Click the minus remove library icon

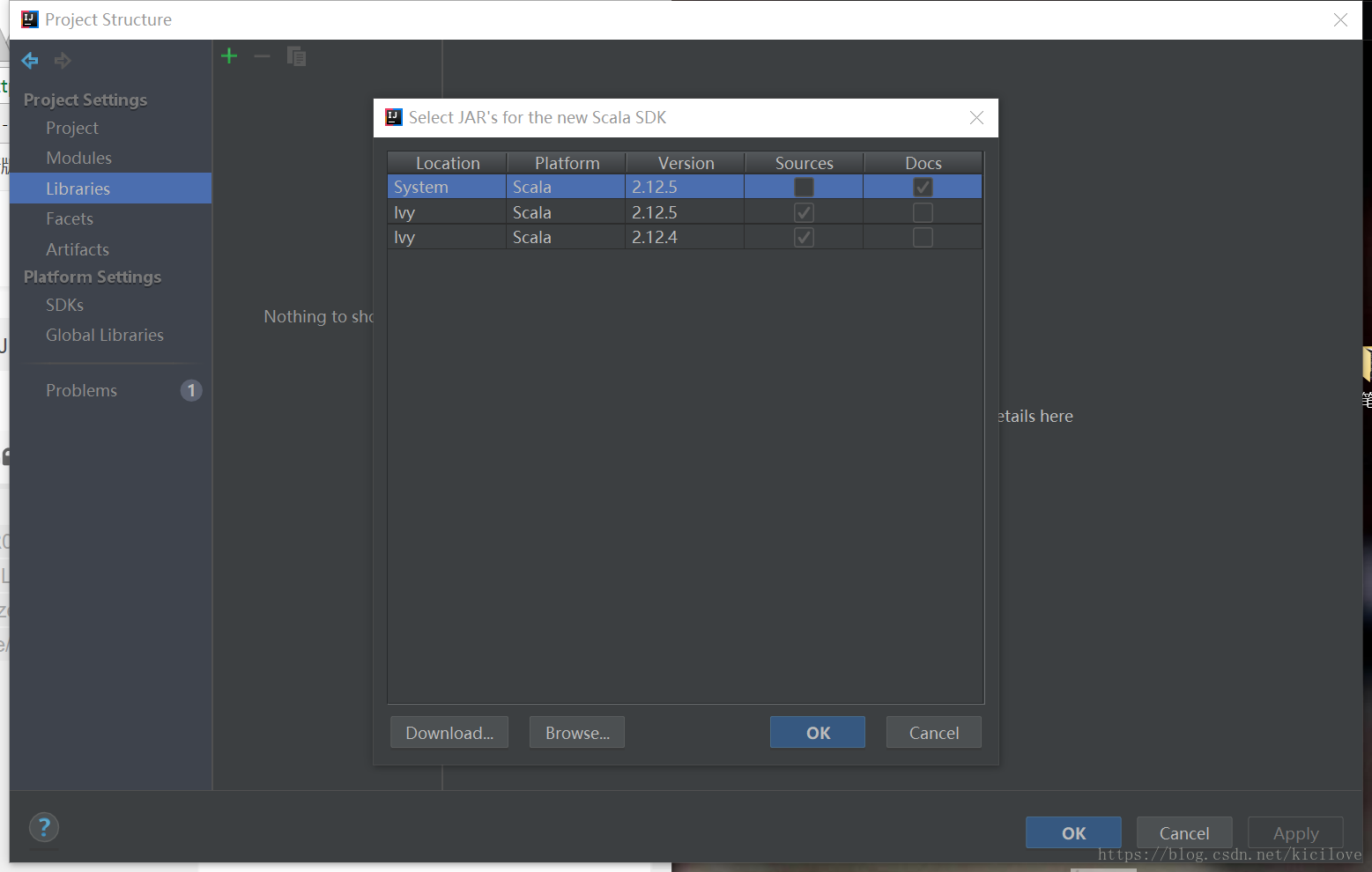pyautogui.click(x=262, y=56)
